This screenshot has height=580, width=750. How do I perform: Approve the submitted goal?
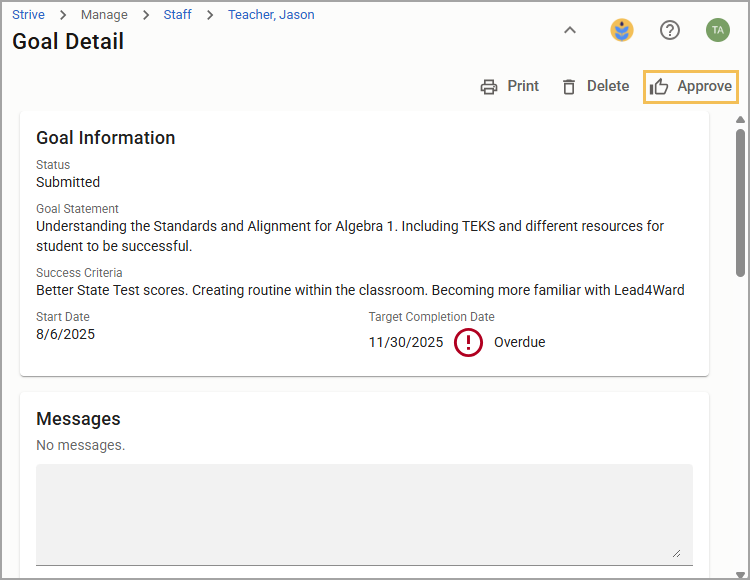[x=691, y=87]
